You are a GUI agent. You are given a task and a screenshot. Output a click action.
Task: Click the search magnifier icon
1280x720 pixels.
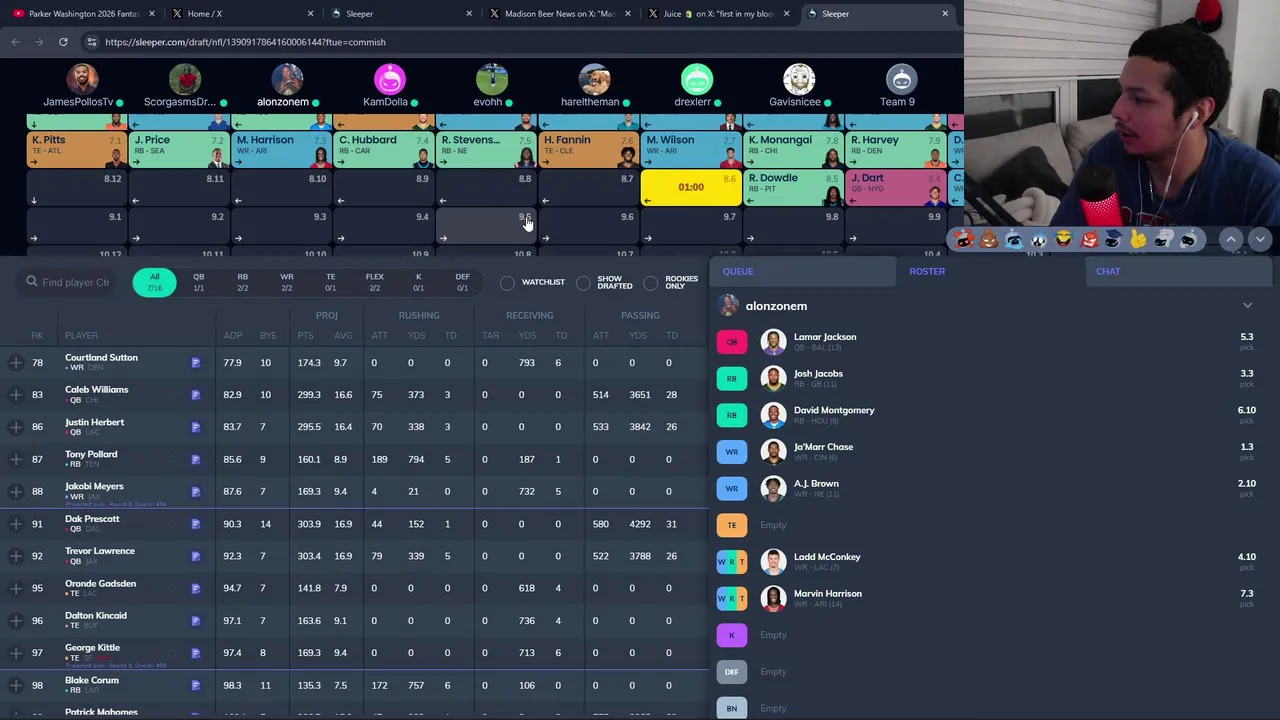click(x=32, y=282)
